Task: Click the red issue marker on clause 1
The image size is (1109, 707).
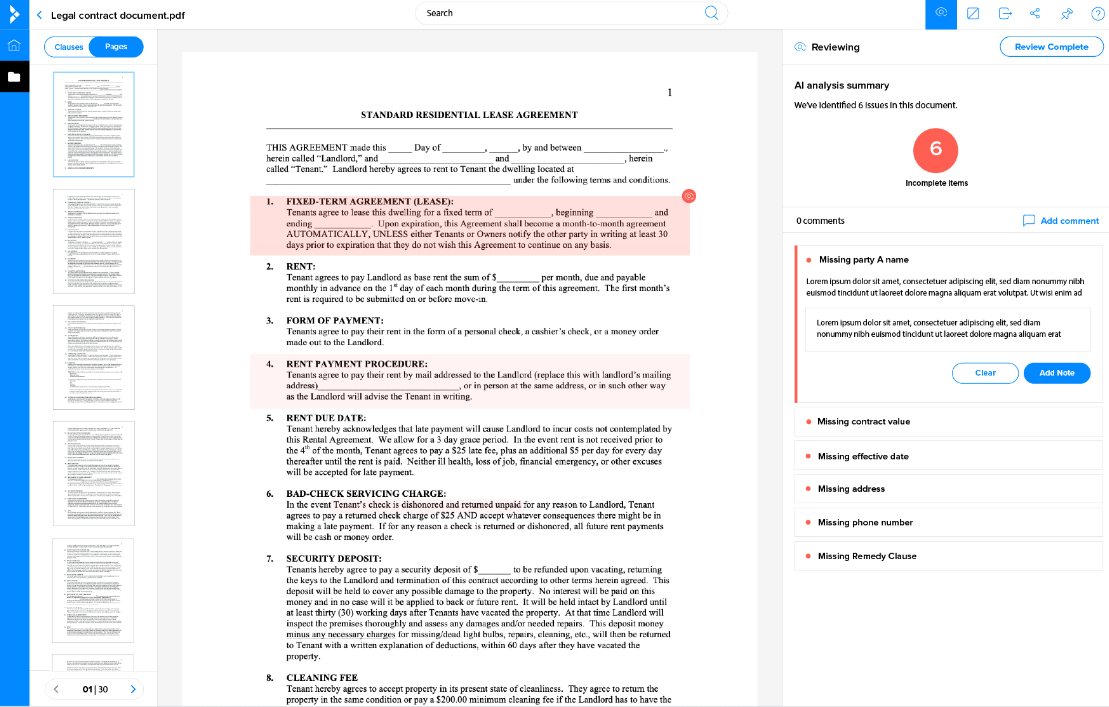Action: click(x=689, y=196)
